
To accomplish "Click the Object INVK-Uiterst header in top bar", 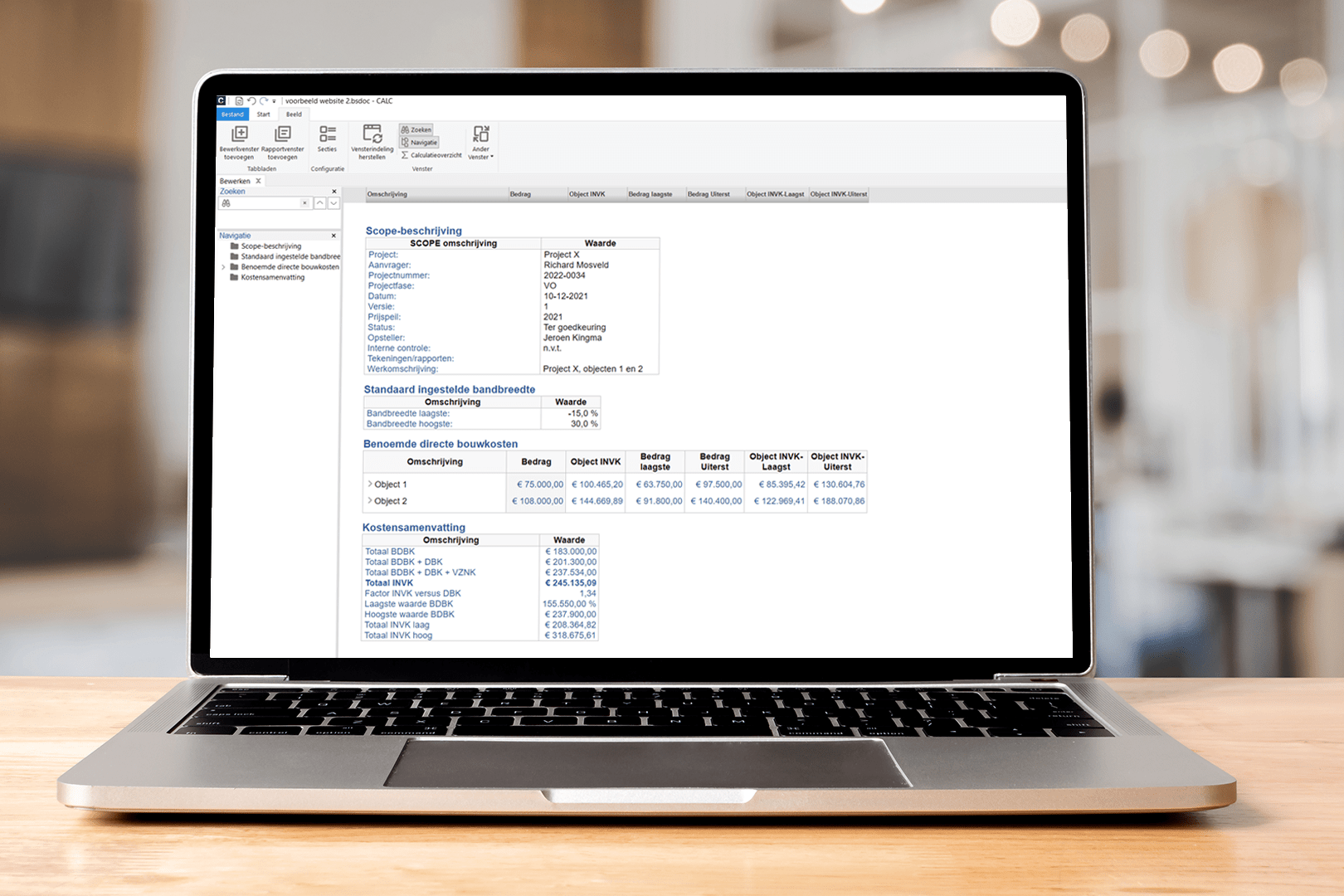I will (x=838, y=194).
